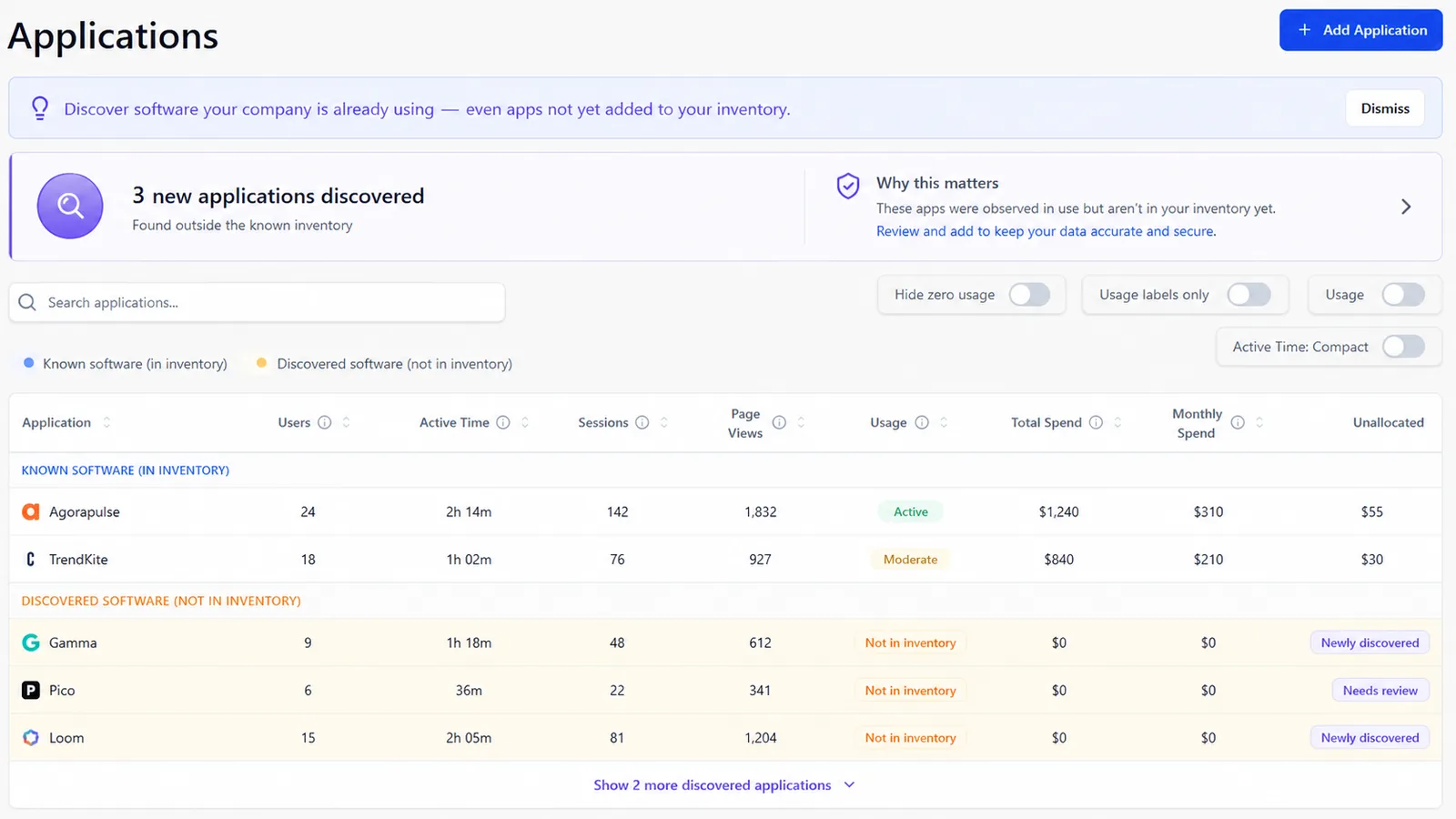Screen dimensions: 1456x819
Task: Click the blue Known software legend dot
Action: [x=29, y=363]
